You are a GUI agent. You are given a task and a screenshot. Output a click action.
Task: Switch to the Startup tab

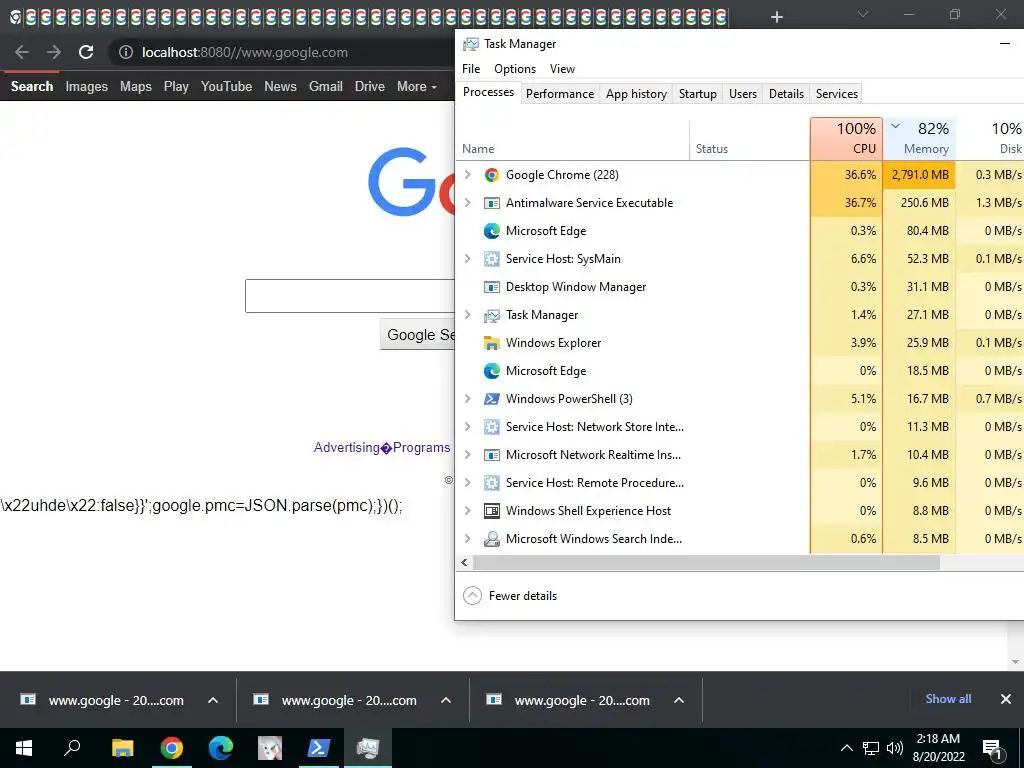coord(697,94)
